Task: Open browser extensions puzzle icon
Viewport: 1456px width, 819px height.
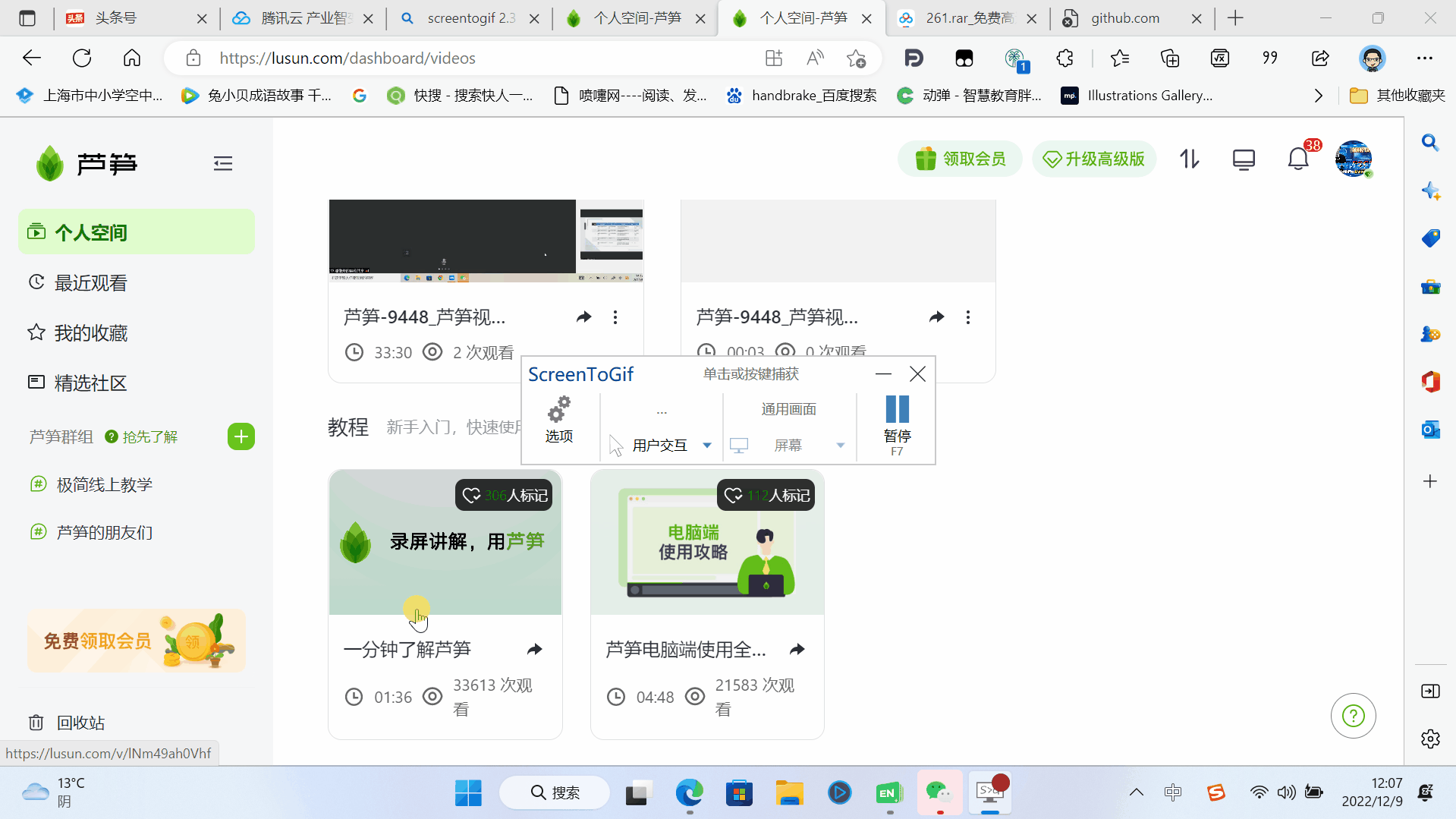Action: click(1064, 58)
